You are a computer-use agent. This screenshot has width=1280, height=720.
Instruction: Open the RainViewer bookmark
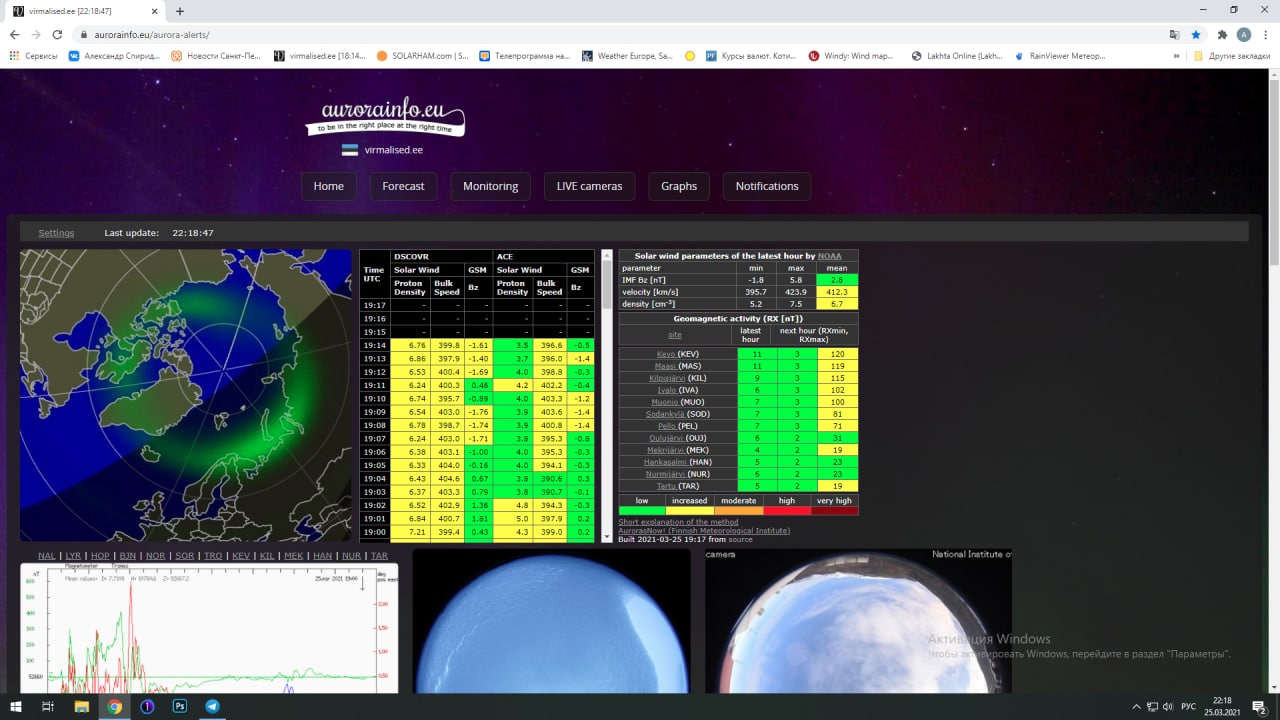pyautogui.click(x=1059, y=56)
